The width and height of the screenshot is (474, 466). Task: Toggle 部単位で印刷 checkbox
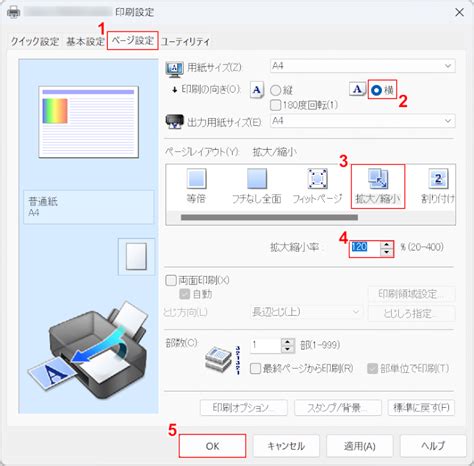coord(372,368)
